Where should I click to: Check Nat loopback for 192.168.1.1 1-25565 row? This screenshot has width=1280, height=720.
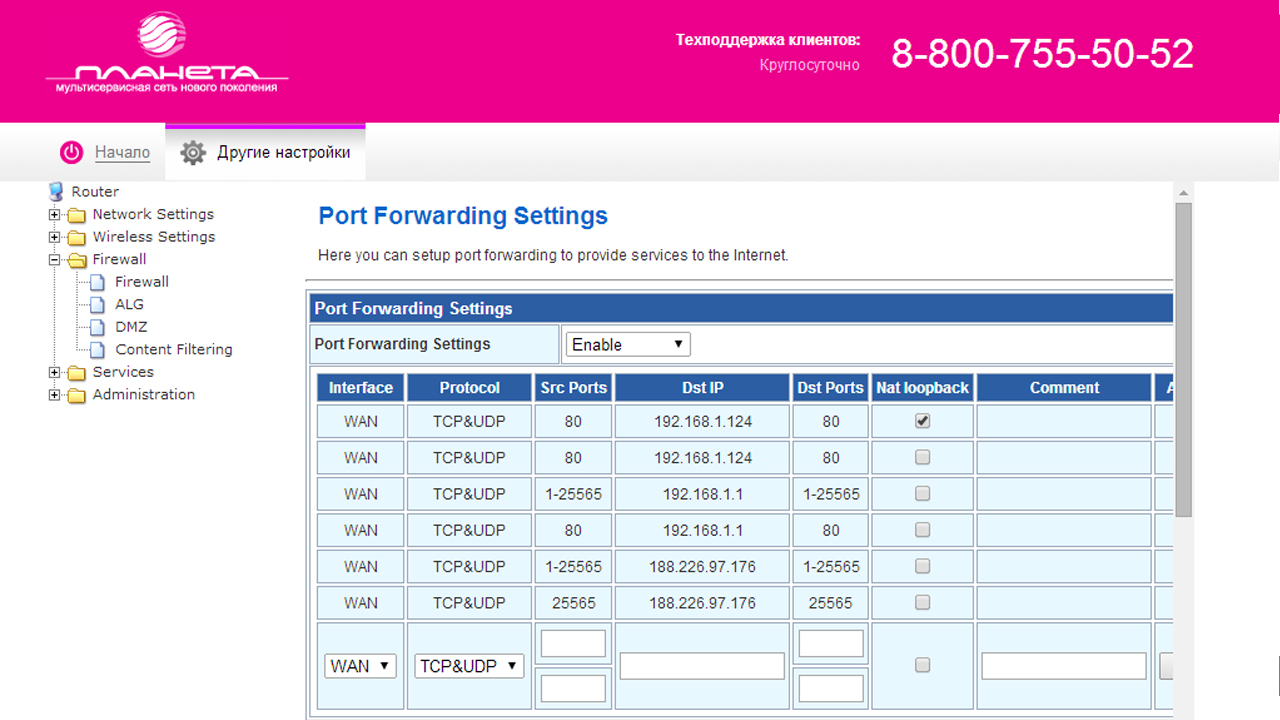(x=922, y=493)
